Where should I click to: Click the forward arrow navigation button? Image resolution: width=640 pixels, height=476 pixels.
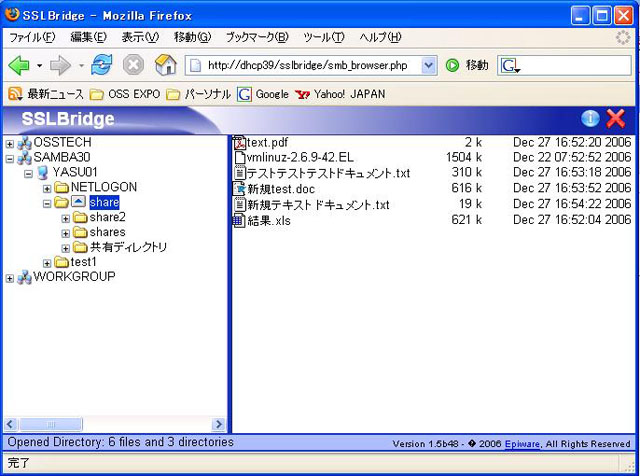pyautogui.click(x=60, y=65)
